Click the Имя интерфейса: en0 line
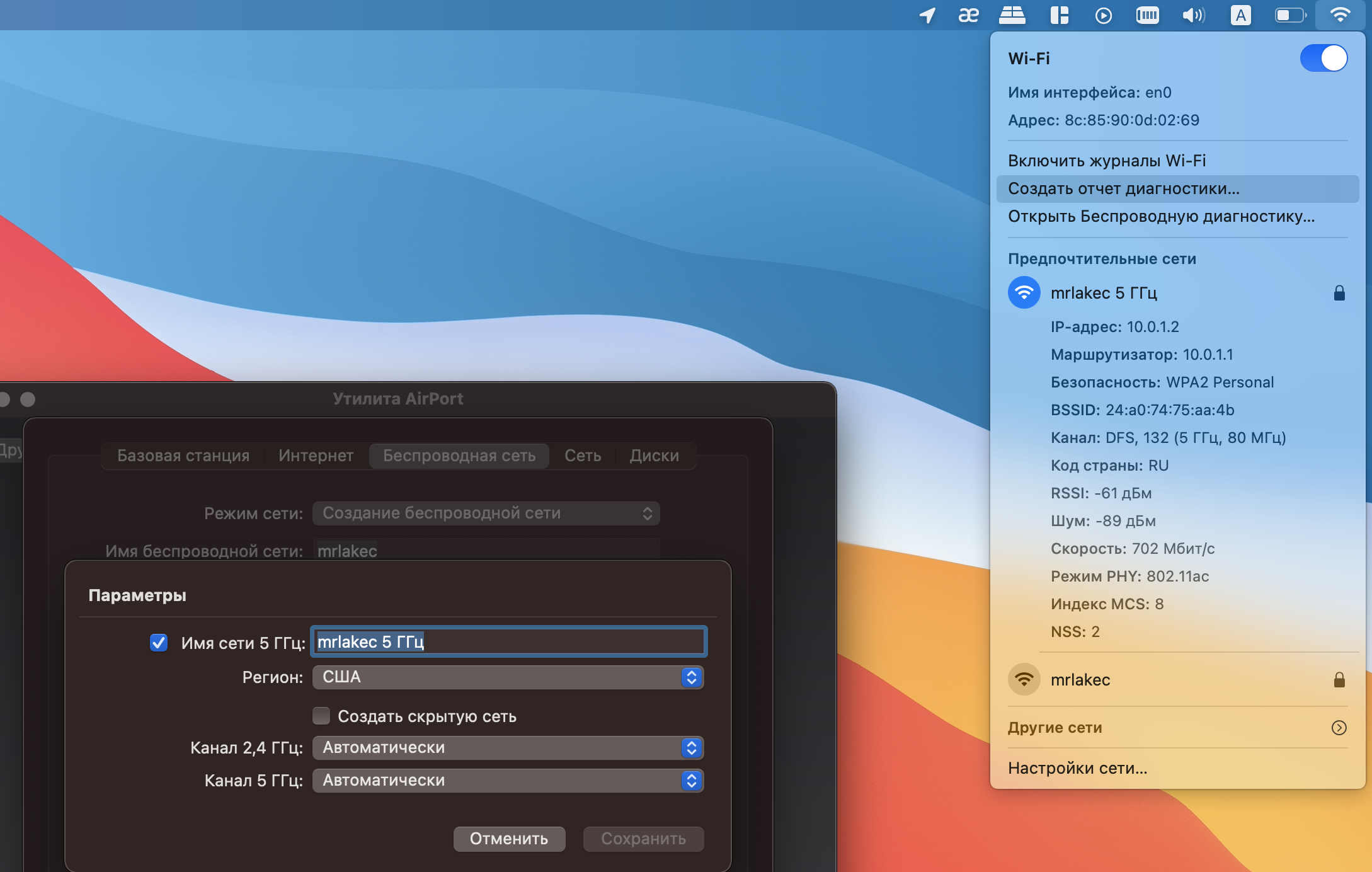 (x=1090, y=93)
